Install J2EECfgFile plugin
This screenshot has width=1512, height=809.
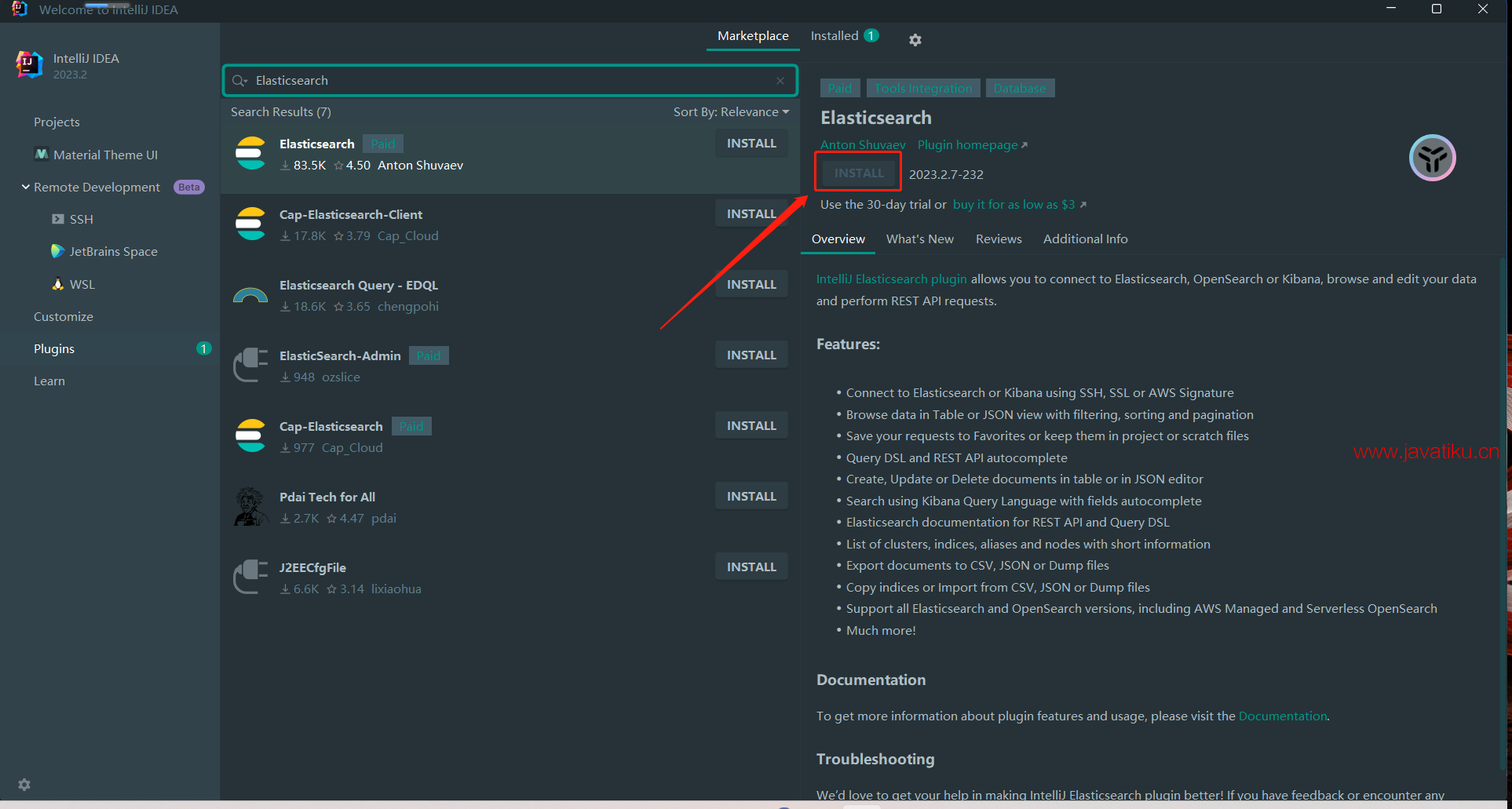tap(751, 567)
